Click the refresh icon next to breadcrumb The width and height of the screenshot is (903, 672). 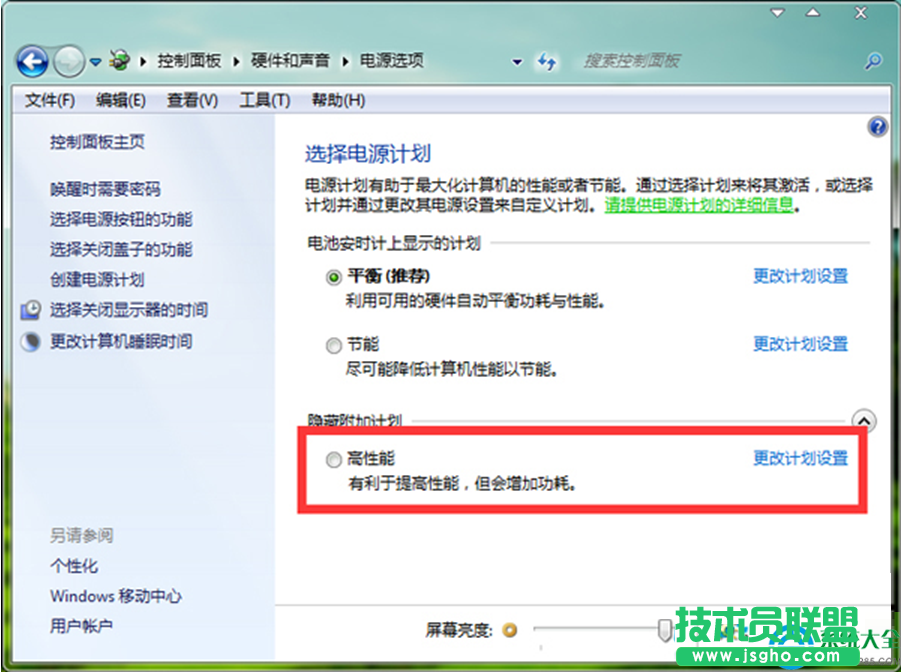tap(548, 61)
